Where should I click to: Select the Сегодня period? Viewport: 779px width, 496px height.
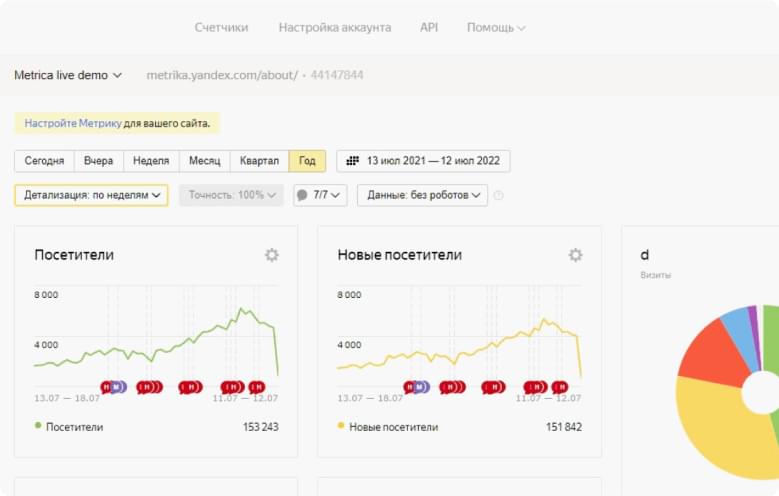44,161
